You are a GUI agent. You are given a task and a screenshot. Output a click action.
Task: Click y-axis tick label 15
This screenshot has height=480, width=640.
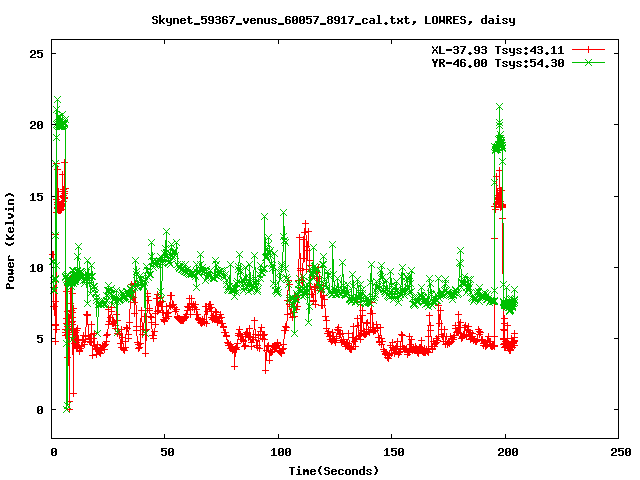coord(36,197)
